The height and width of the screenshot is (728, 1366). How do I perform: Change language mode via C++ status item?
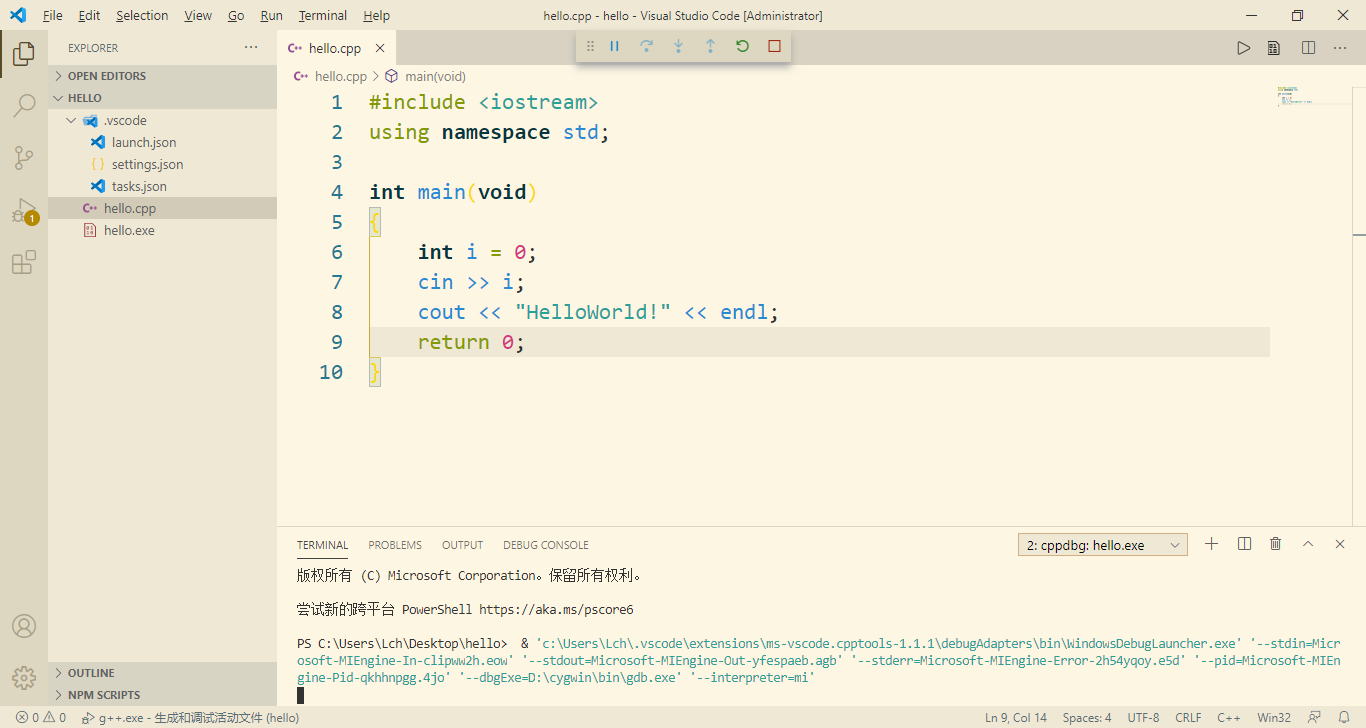coord(1229,717)
